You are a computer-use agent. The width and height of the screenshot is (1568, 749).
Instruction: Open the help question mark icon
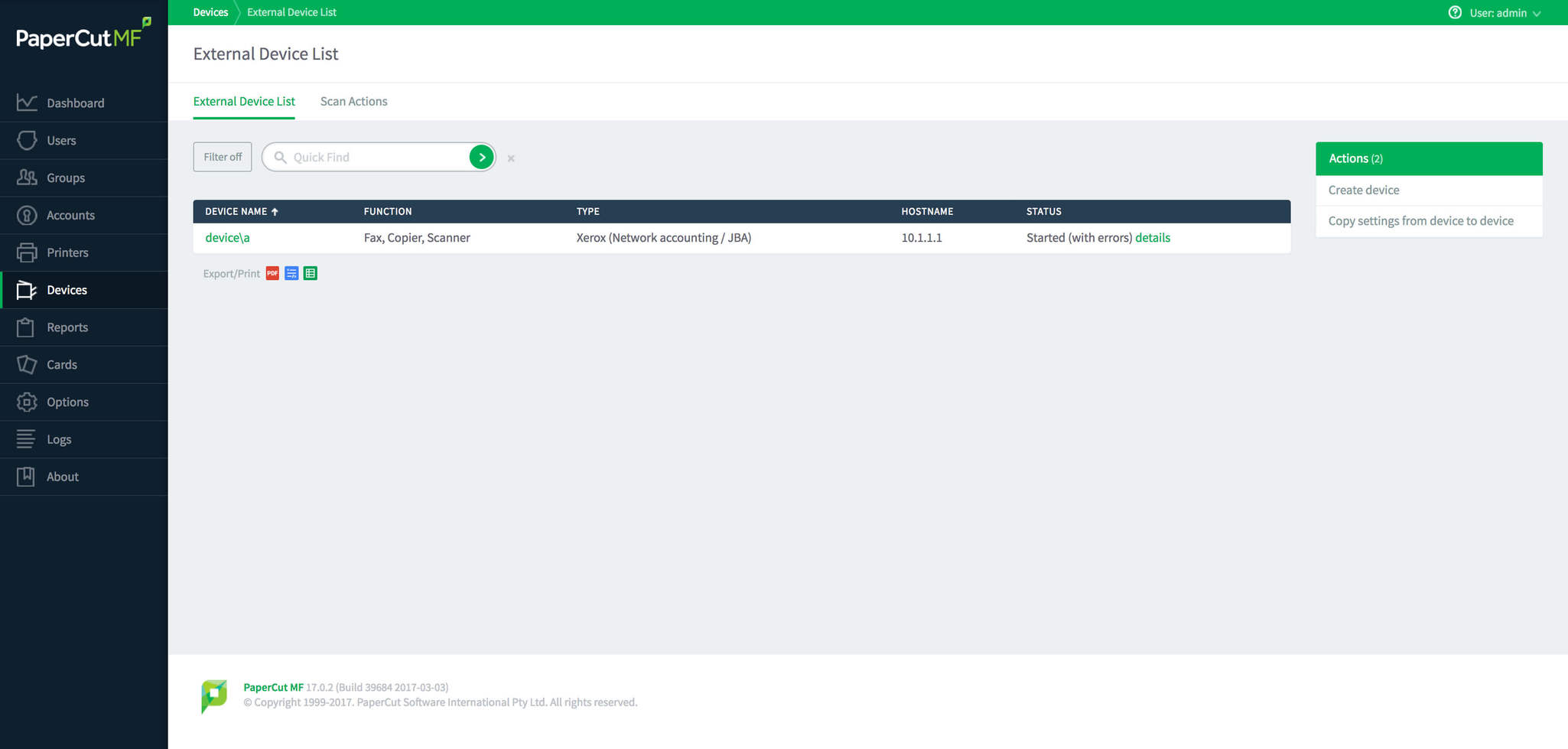[x=1454, y=12]
